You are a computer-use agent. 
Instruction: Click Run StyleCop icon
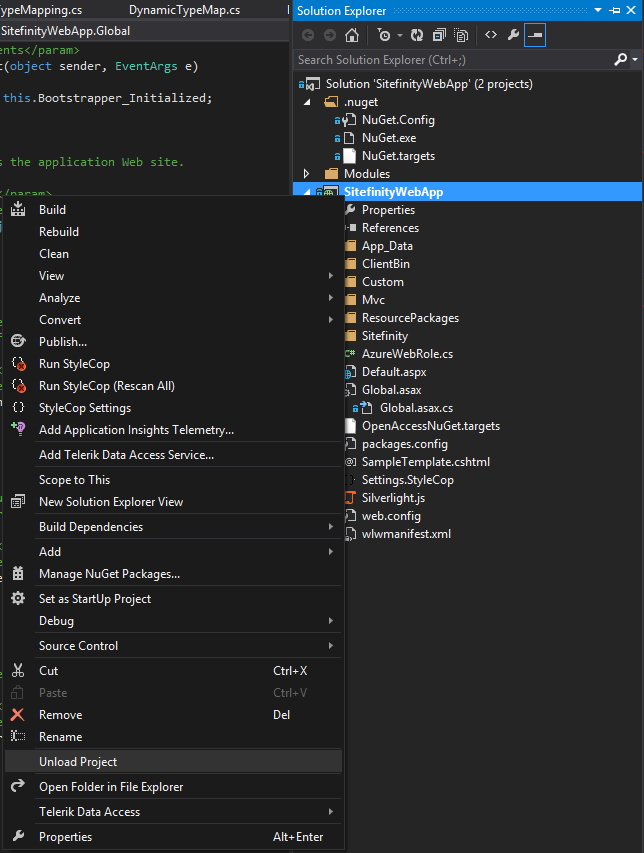pos(18,364)
